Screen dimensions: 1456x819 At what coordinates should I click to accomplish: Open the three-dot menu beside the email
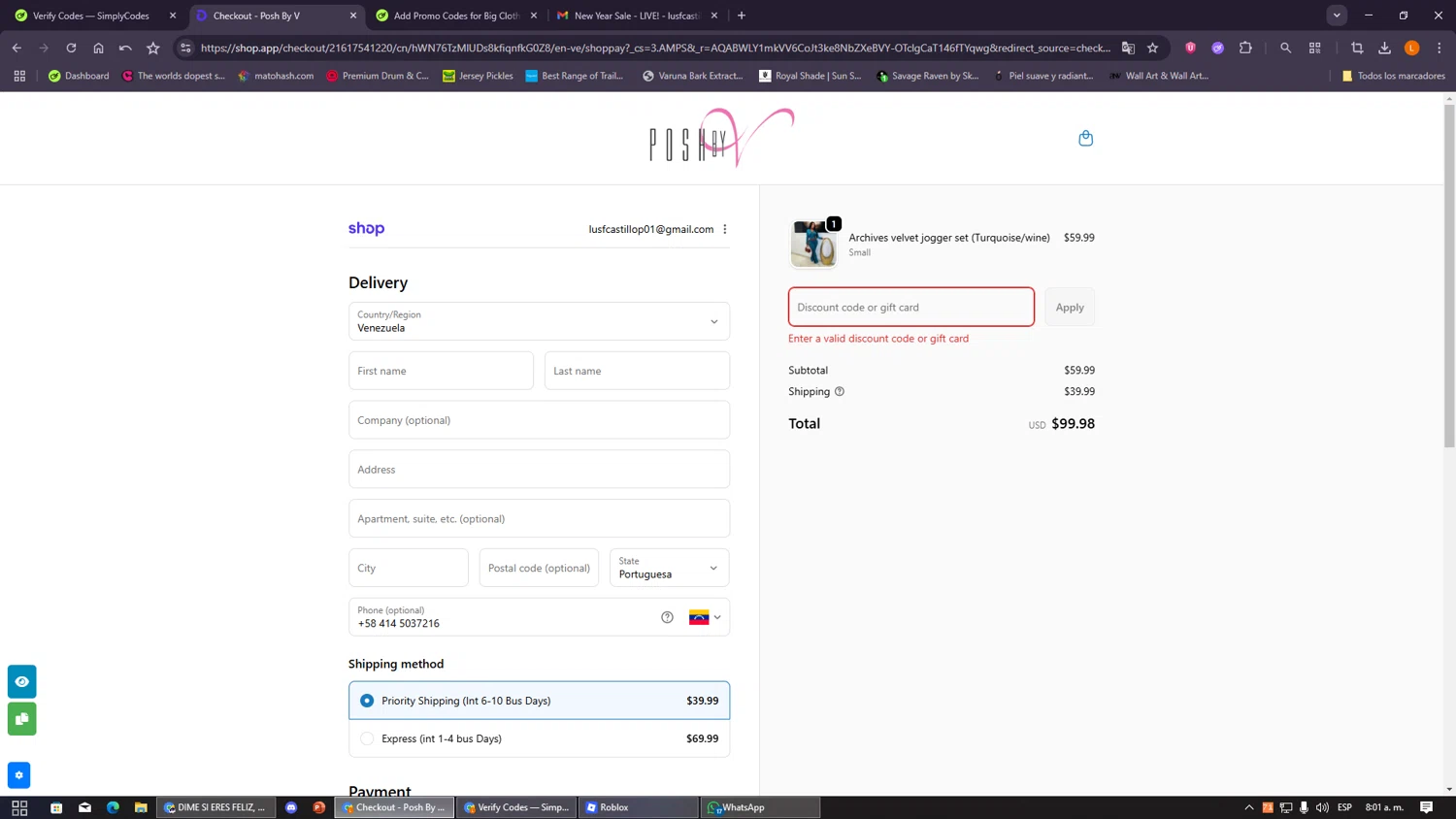point(725,229)
